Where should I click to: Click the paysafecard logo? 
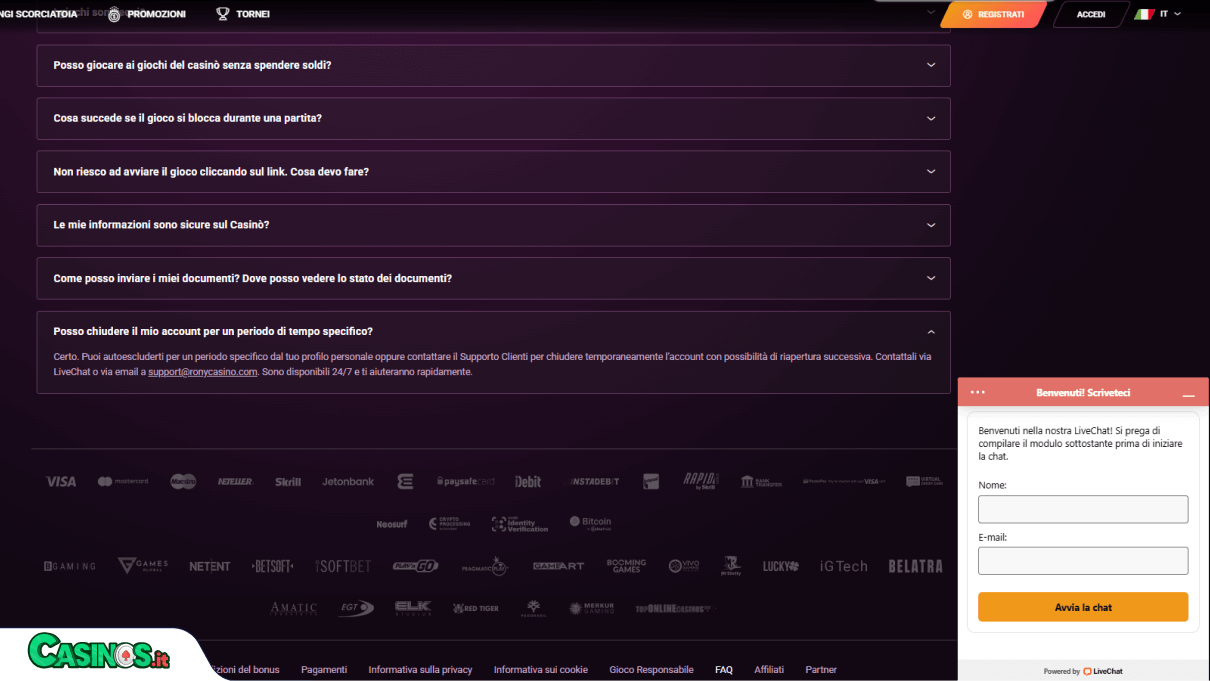466,482
